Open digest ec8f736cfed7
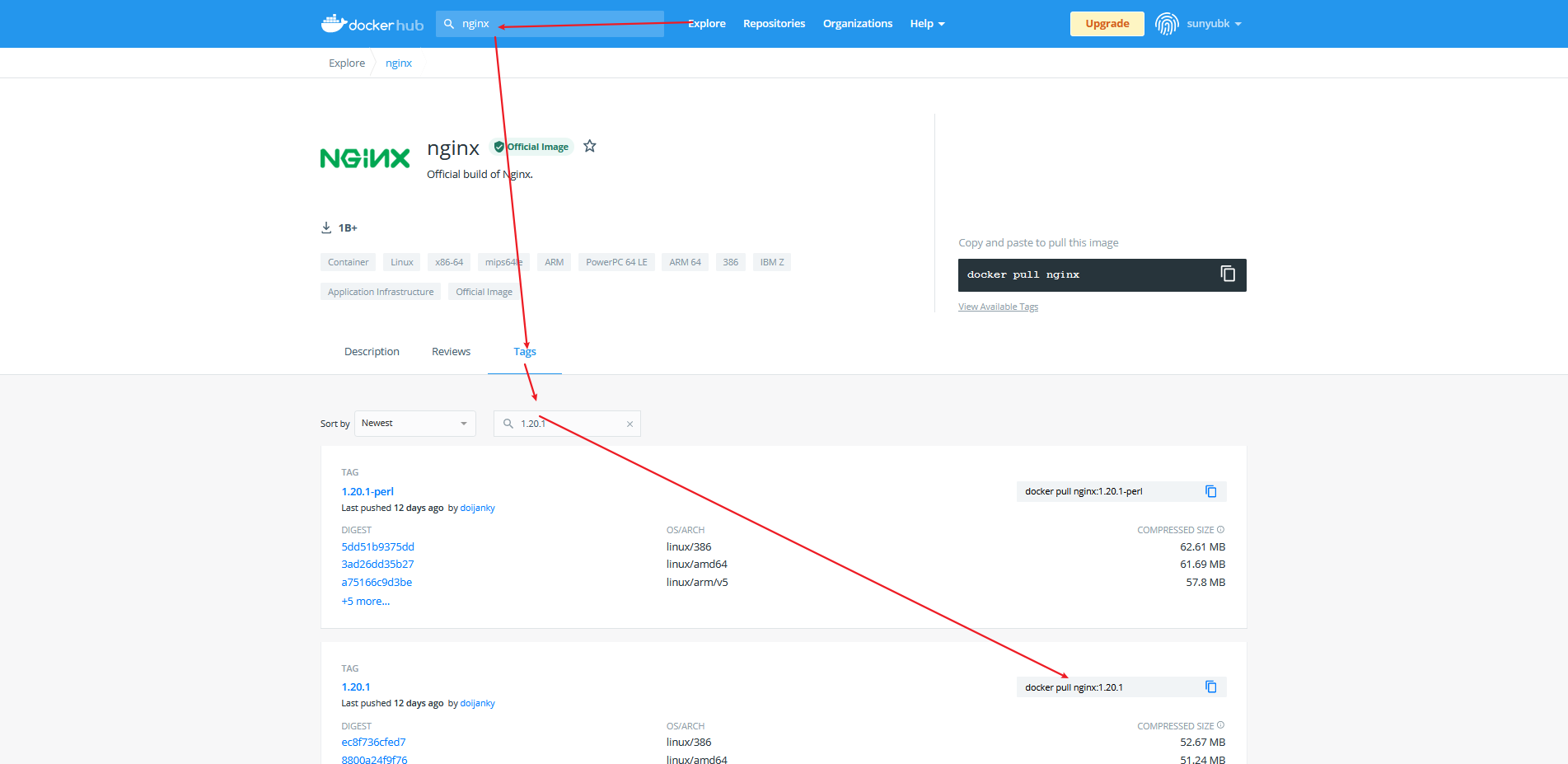The height and width of the screenshot is (764, 1568). pos(373,743)
